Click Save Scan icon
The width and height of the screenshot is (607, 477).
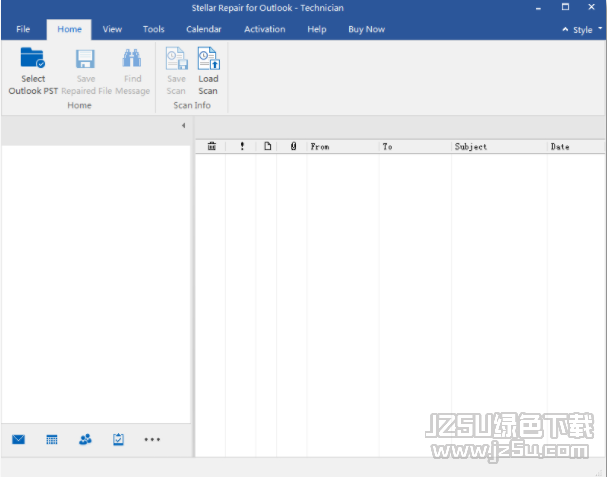pos(177,58)
